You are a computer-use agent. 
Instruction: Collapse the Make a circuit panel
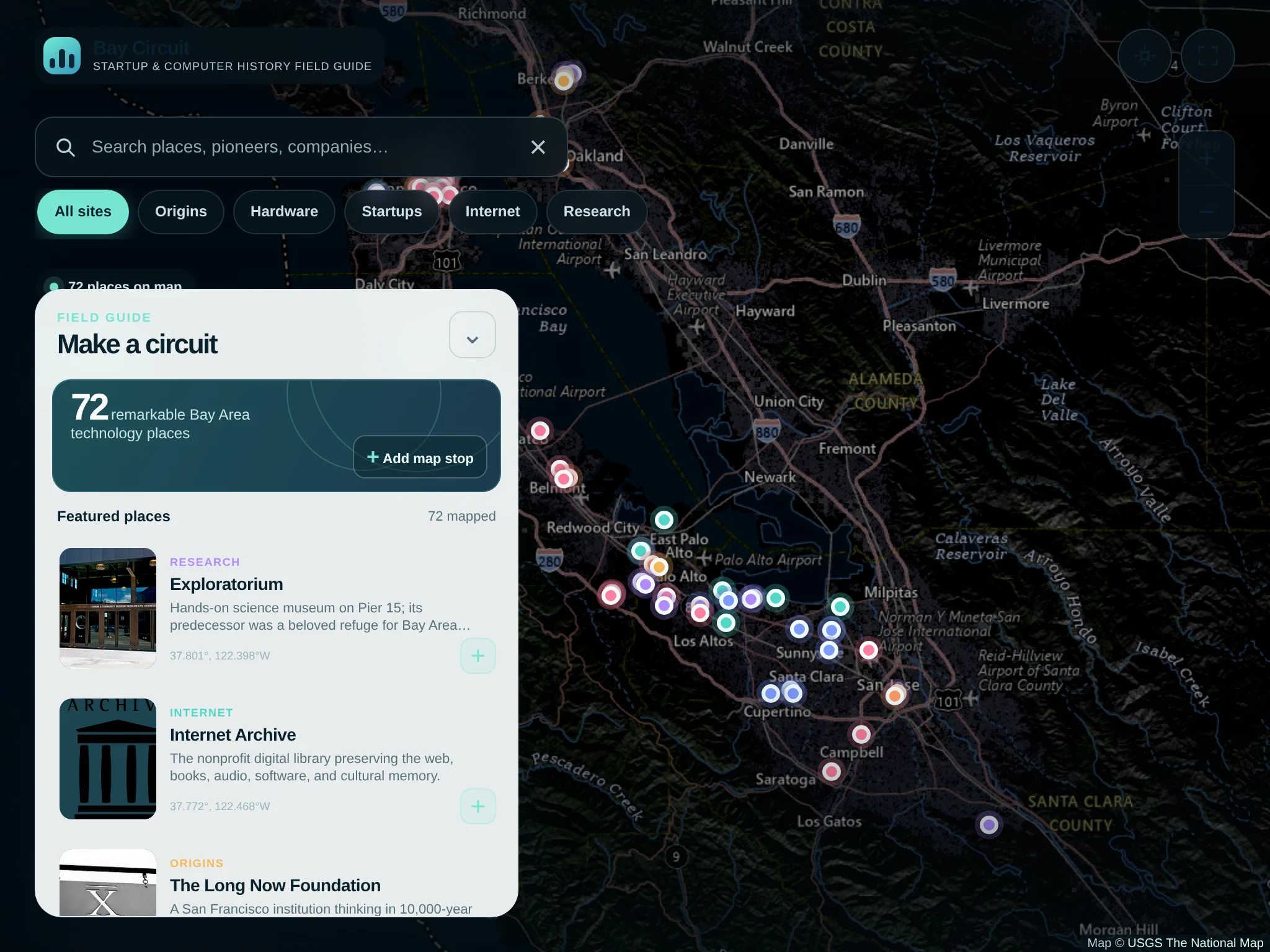click(x=473, y=335)
